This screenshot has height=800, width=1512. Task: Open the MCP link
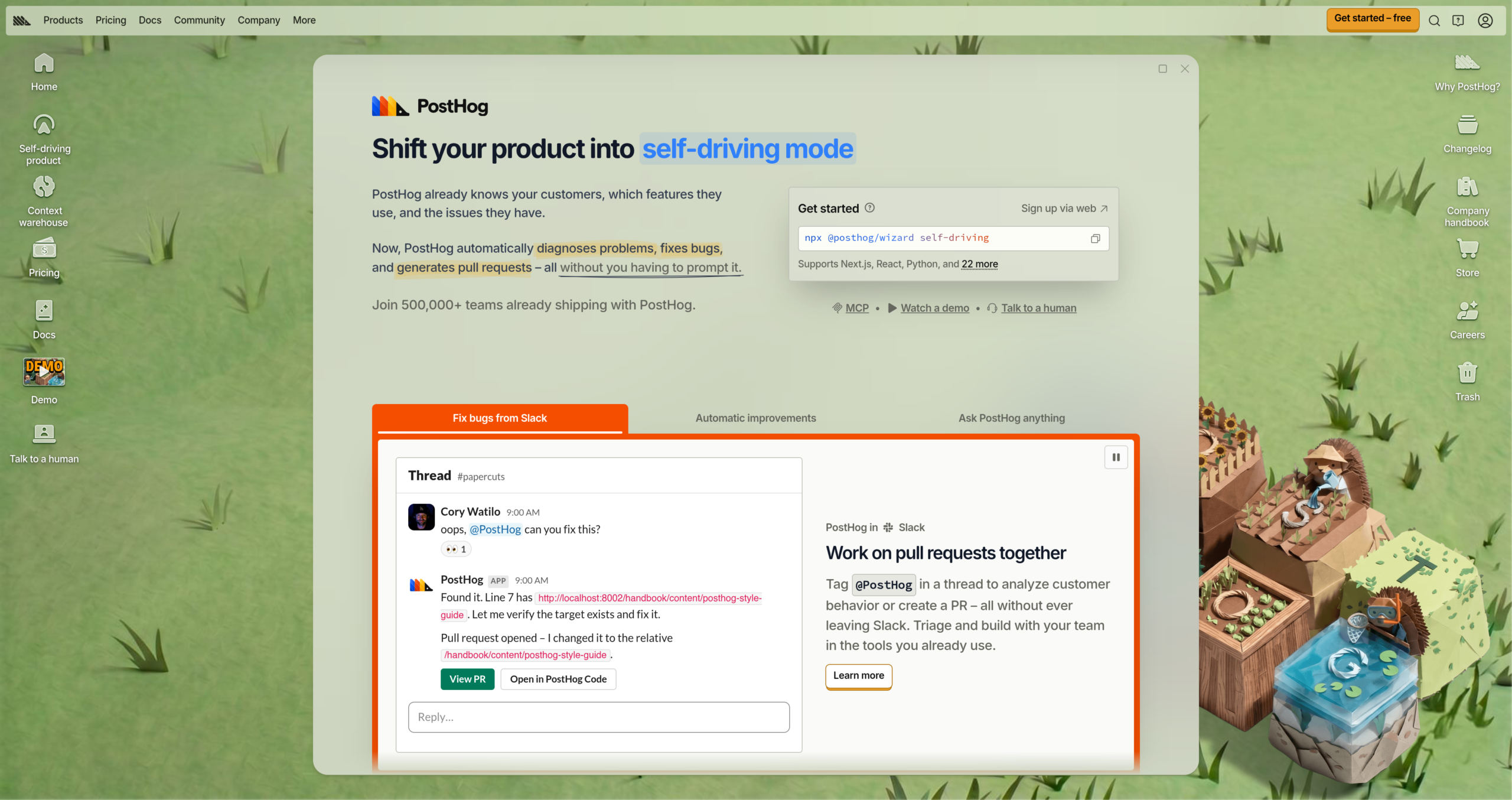[x=856, y=308]
